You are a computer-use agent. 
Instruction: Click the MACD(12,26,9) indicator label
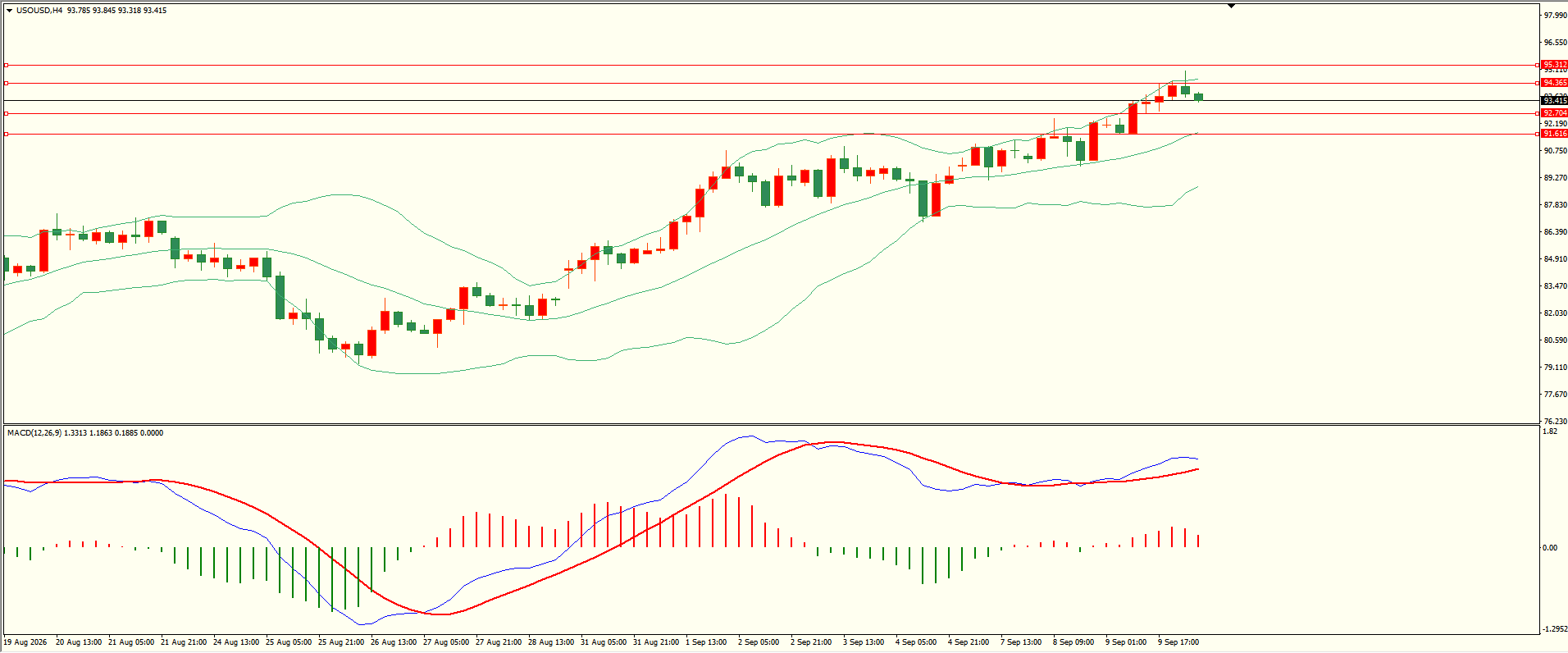click(34, 433)
